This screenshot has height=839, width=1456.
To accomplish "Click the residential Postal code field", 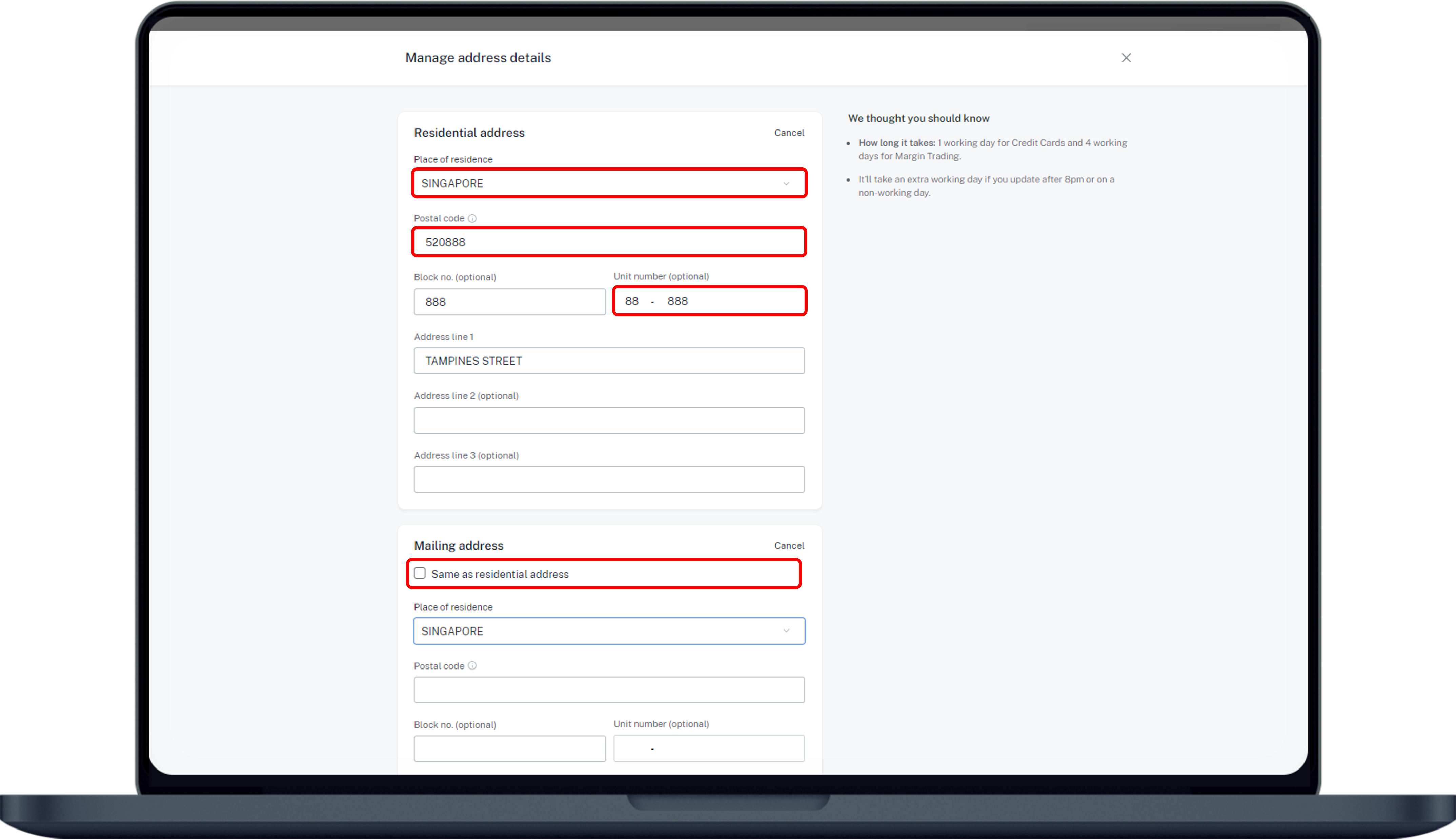I will click(x=609, y=242).
